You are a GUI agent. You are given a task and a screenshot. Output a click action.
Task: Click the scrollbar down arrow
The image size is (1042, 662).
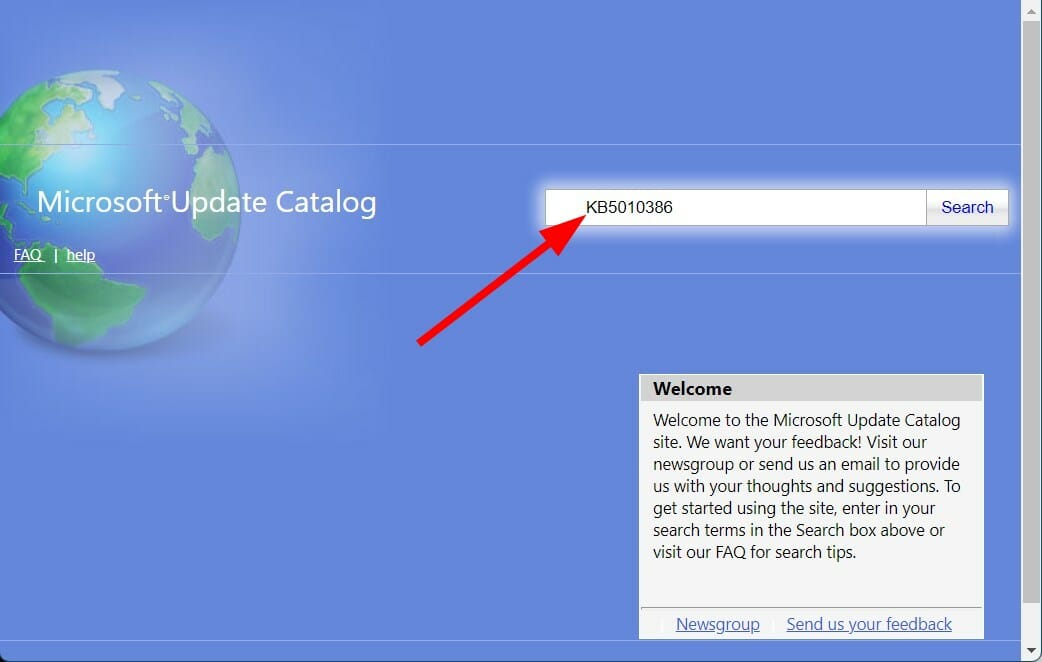pos(1031,650)
